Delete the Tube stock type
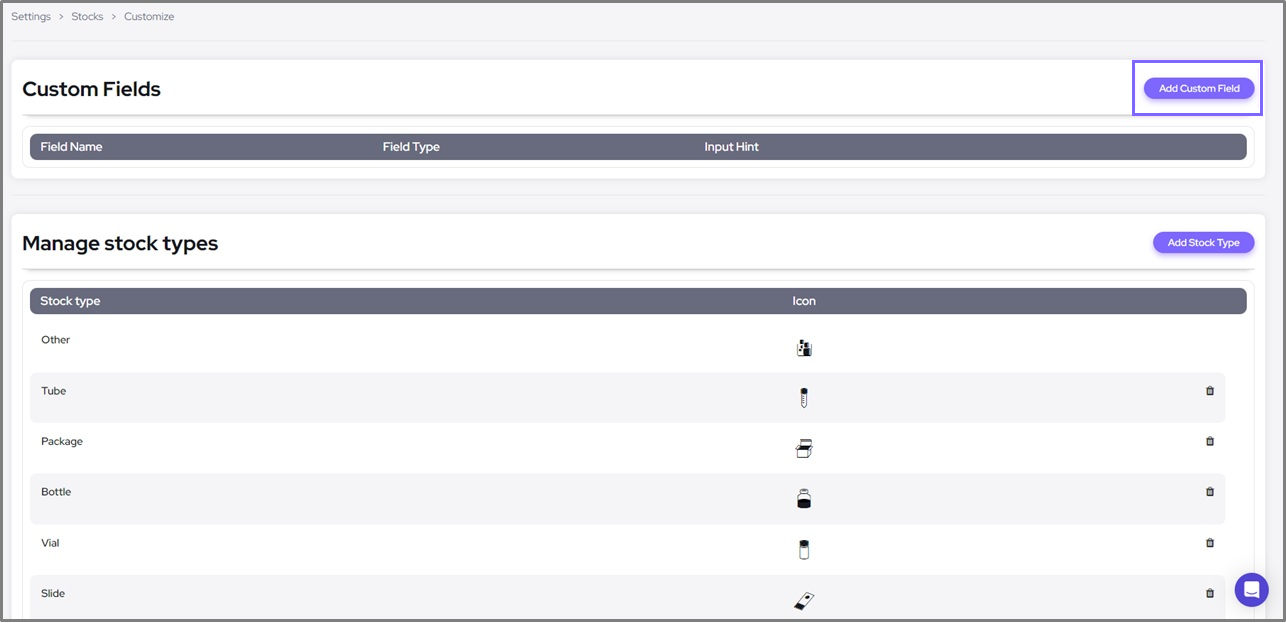This screenshot has height=623, width=1286. pos(1210,391)
